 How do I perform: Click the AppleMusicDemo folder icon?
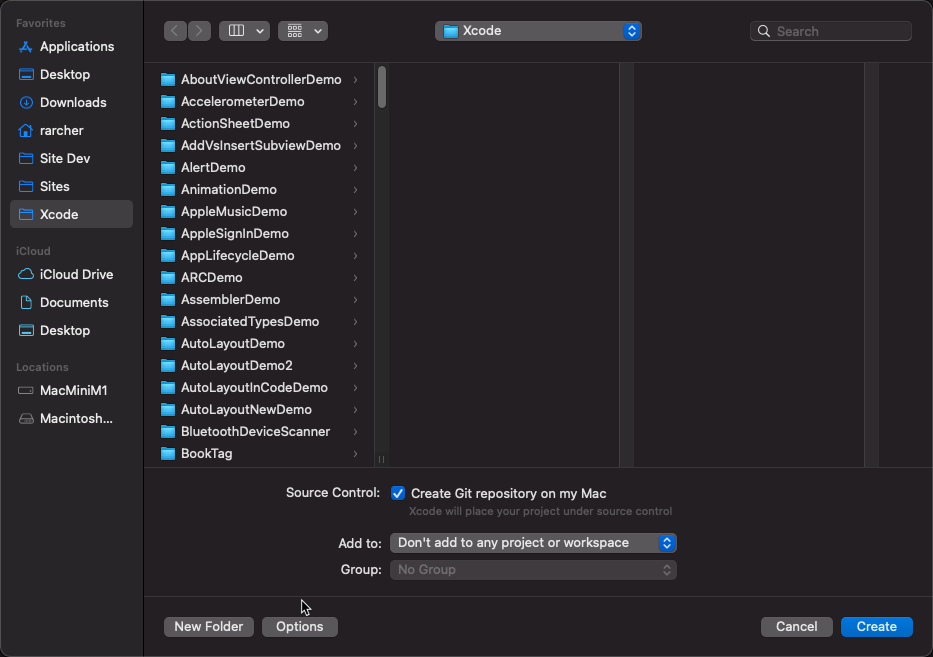168,212
